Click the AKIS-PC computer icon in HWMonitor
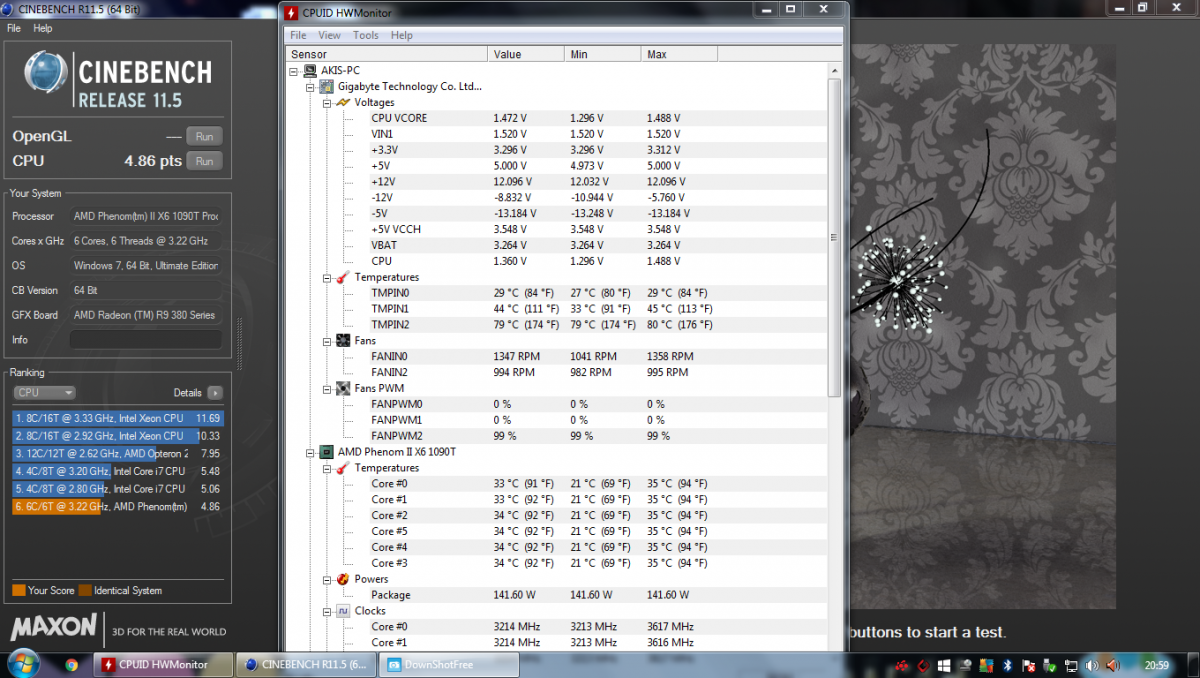1200x678 pixels. [x=310, y=71]
